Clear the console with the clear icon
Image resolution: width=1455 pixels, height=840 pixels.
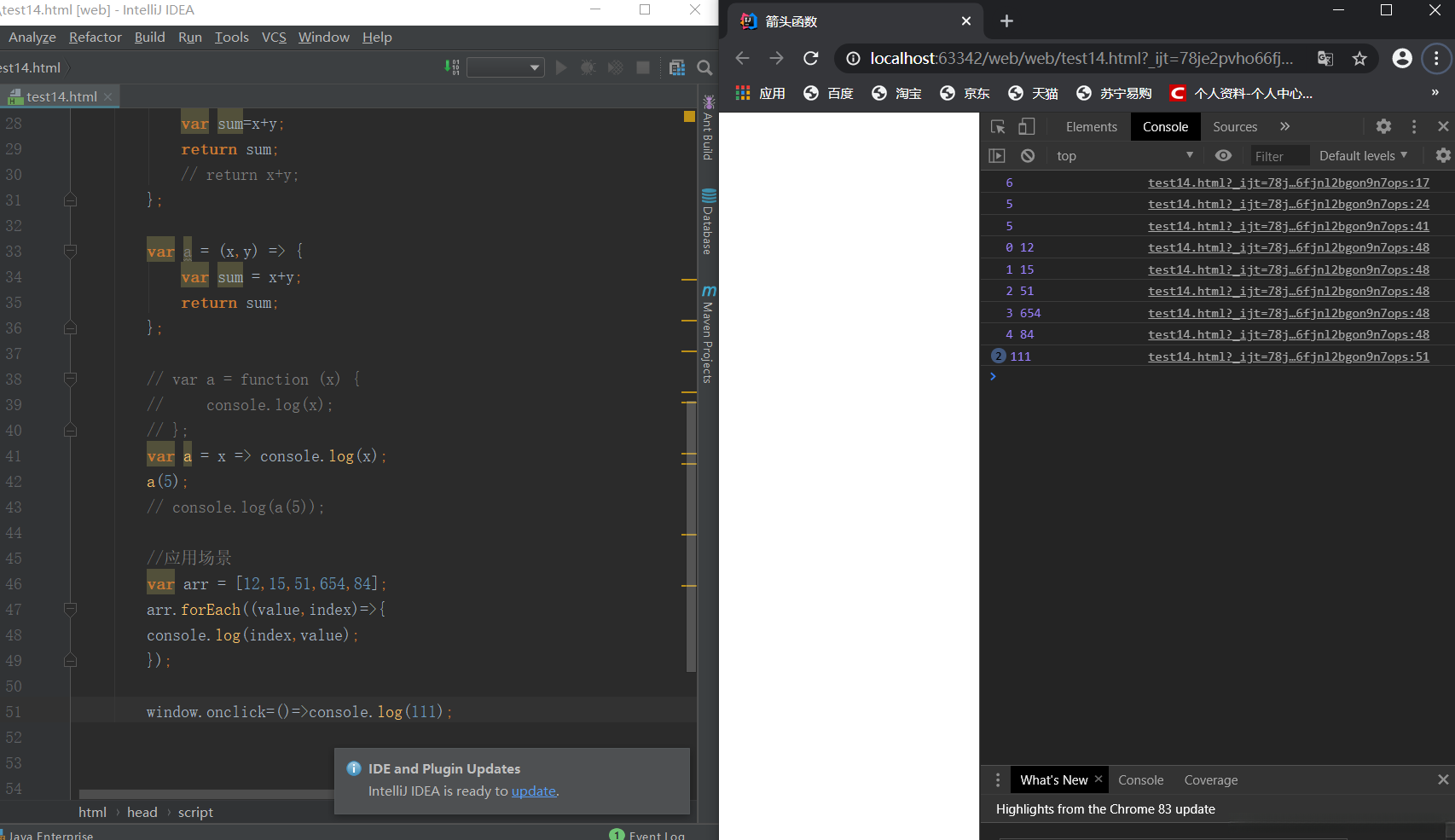click(x=1028, y=155)
